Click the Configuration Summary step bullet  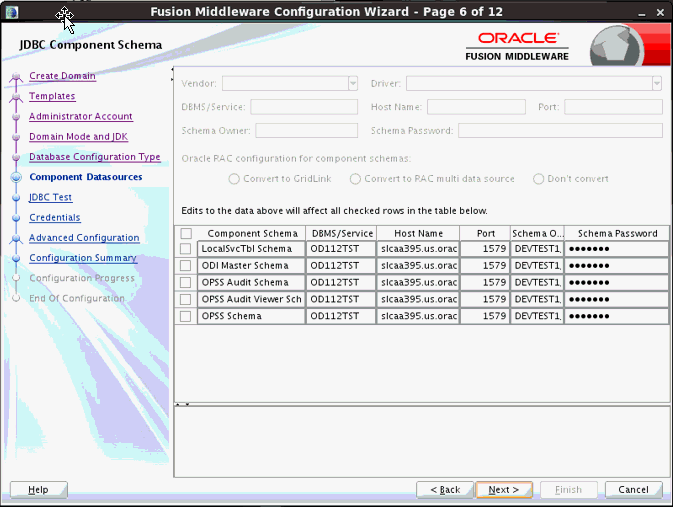[16, 258]
